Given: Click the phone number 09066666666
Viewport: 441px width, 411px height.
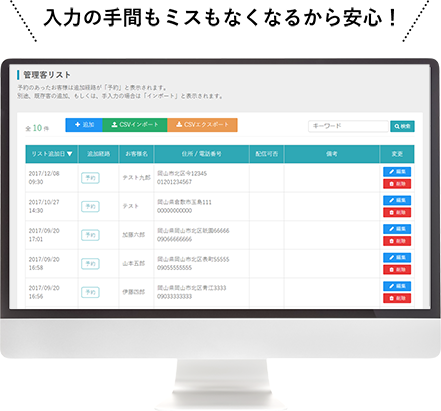Looking at the screenshot, I should (174, 239).
